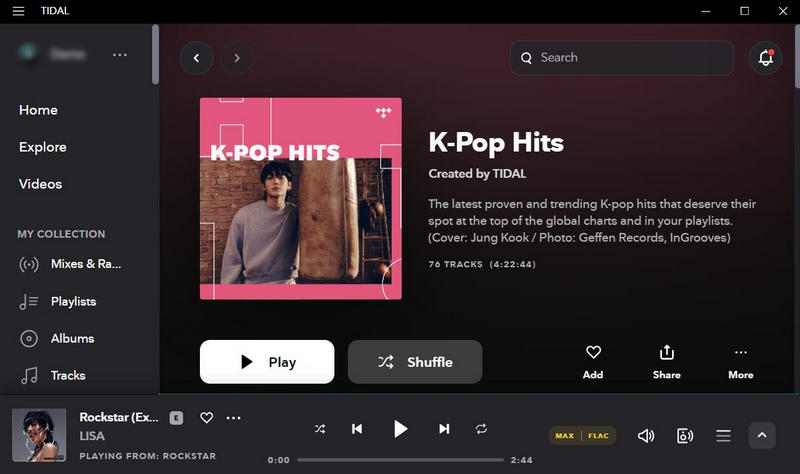The image size is (800, 474).
Task: Click the K-Pop Hits cover art
Action: pyautogui.click(x=301, y=198)
